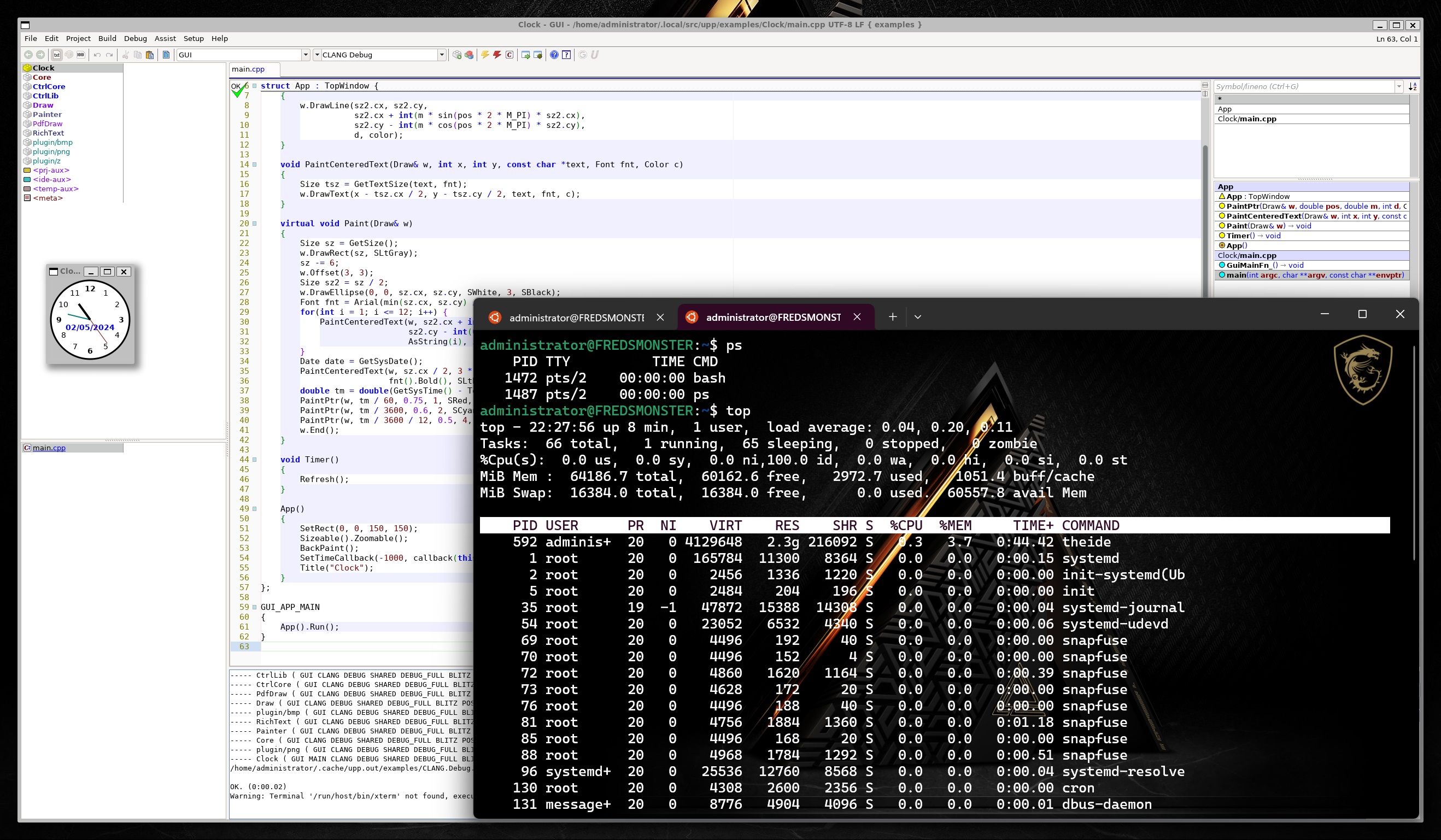
Task: Open the Build menu
Action: (x=107, y=38)
